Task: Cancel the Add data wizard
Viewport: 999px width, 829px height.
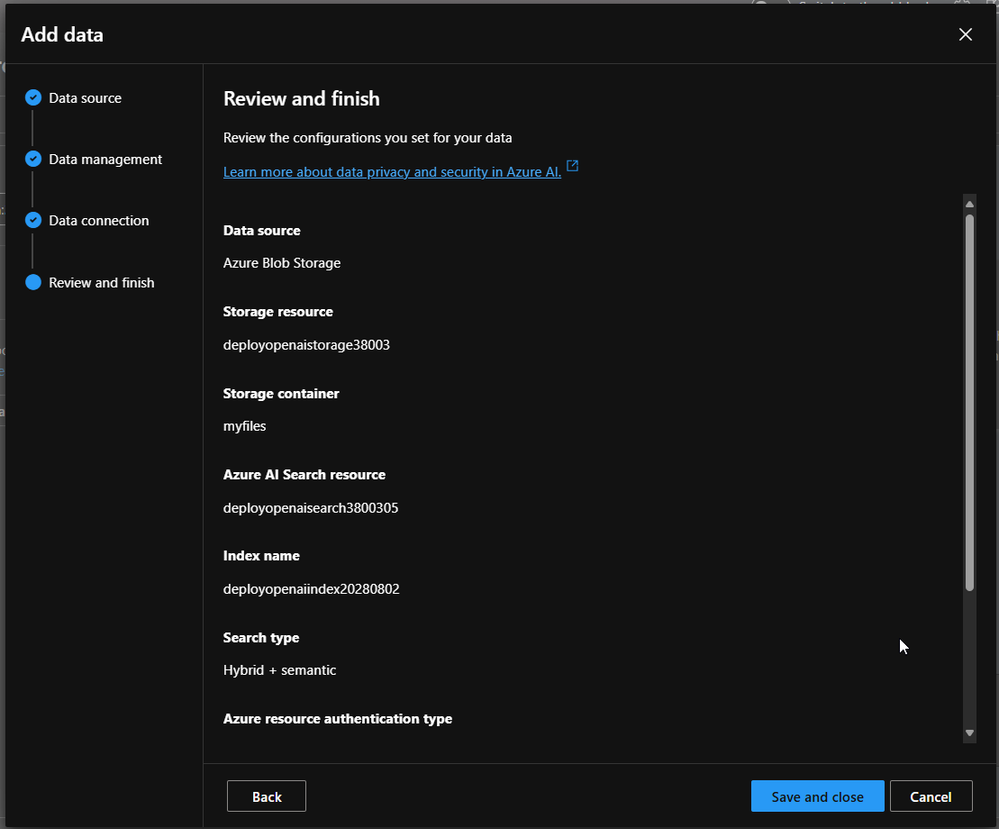Action: click(x=931, y=797)
